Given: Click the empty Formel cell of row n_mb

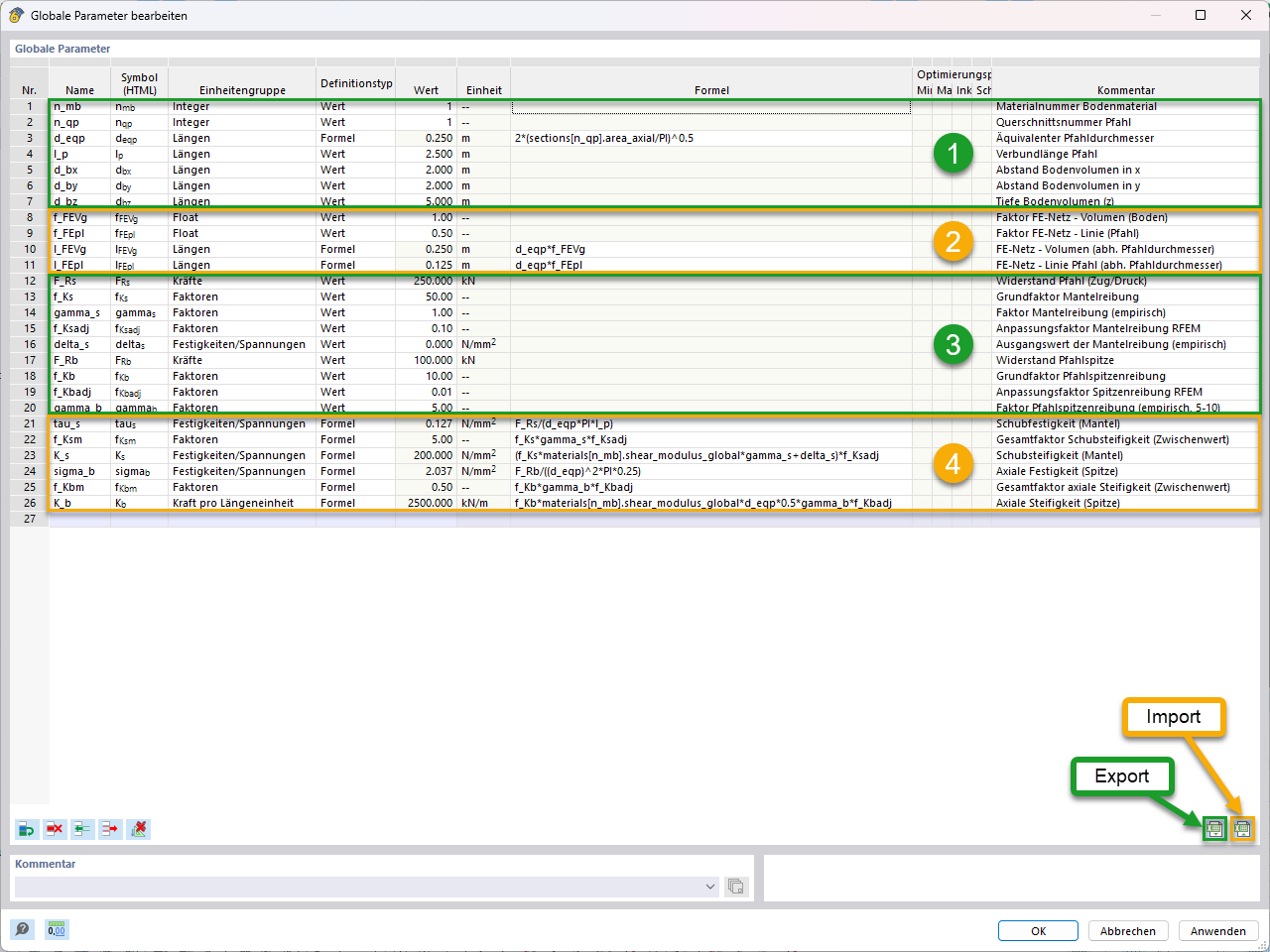Looking at the screenshot, I should click(x=711, y=106).
